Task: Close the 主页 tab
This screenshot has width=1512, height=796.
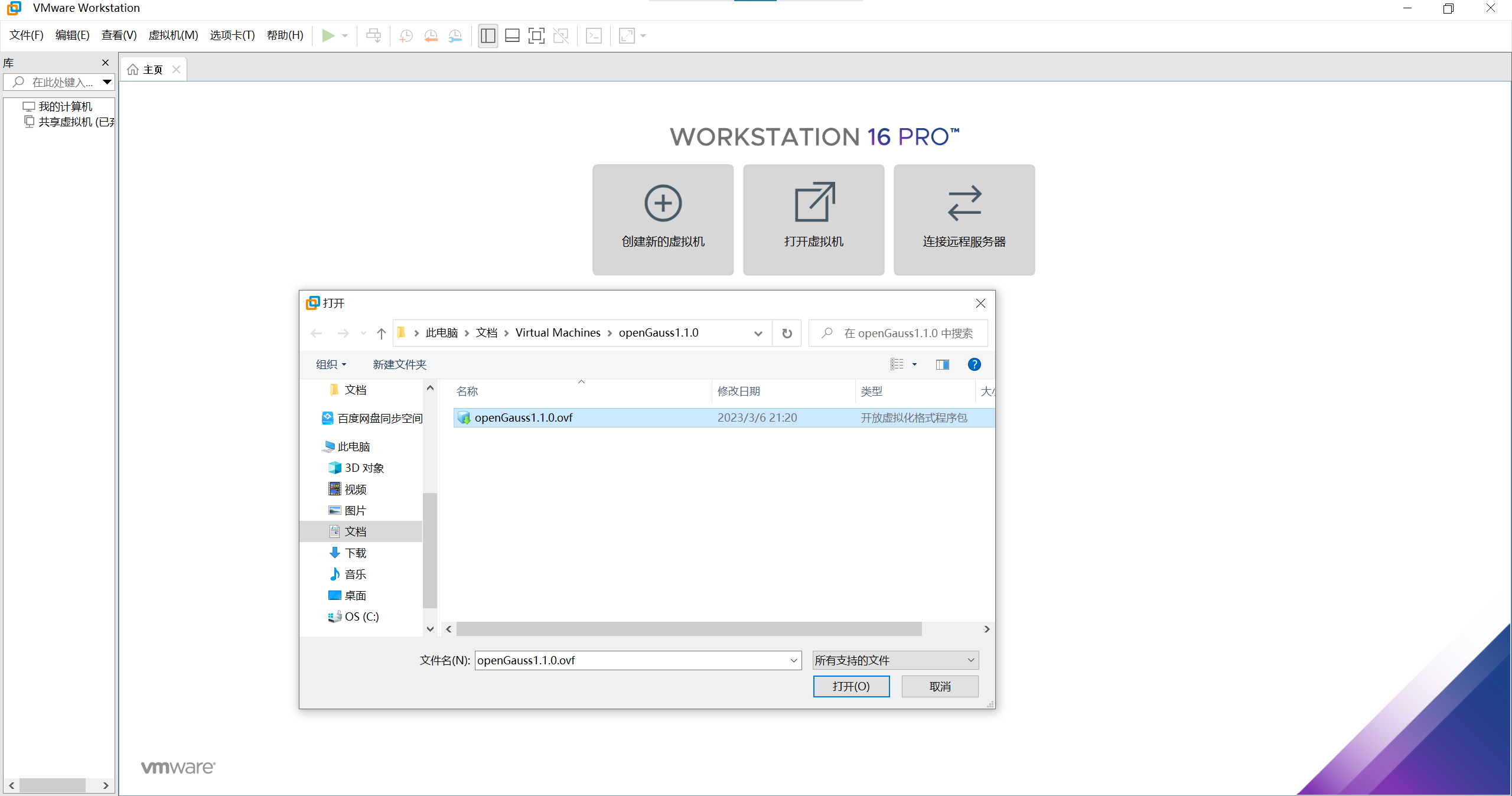Action: click(x=176, y=70)
